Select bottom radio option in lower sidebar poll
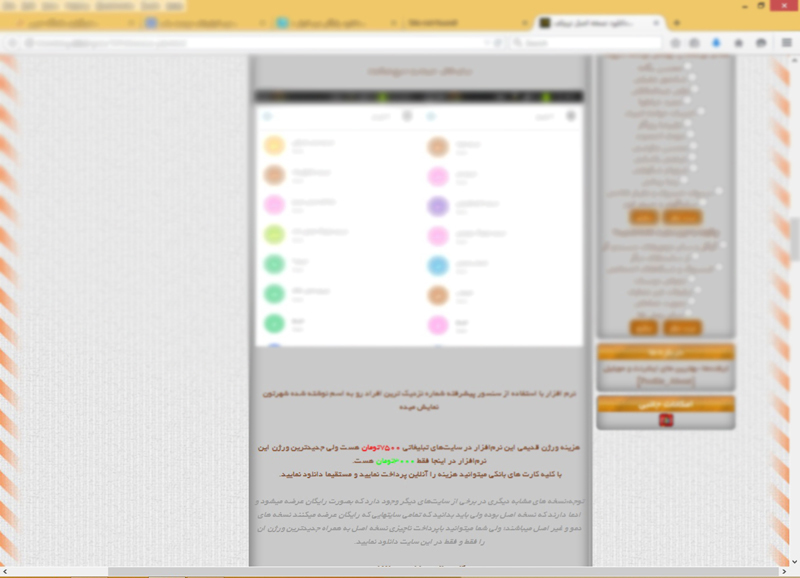The width and height of the screenshot is (800, 578). pyautogui.click(x=688, y=312)
